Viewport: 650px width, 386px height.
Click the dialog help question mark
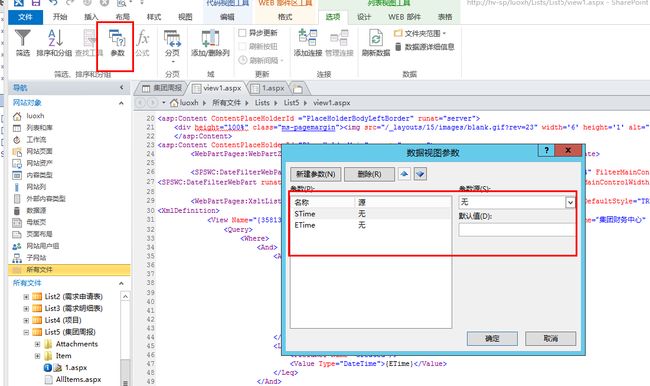tap(546, 150)
